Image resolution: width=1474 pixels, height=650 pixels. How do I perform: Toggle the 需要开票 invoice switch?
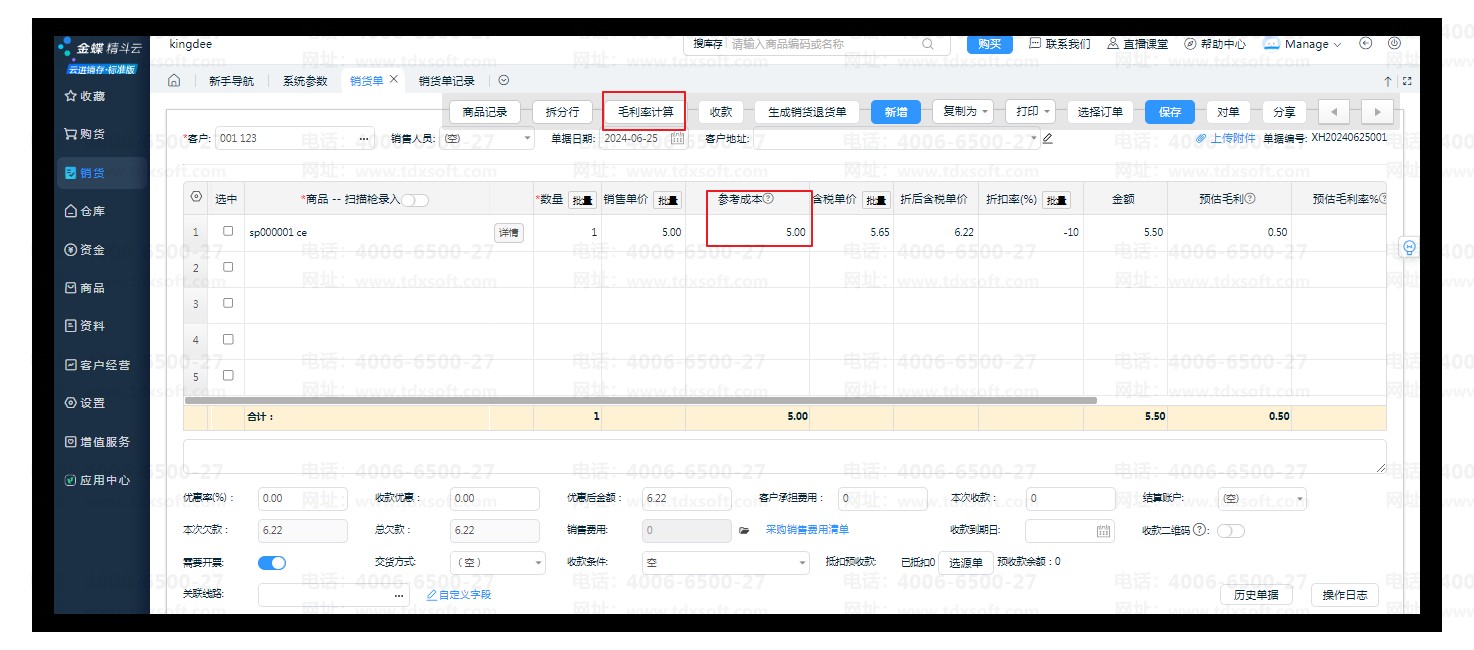tap(271, 563)
